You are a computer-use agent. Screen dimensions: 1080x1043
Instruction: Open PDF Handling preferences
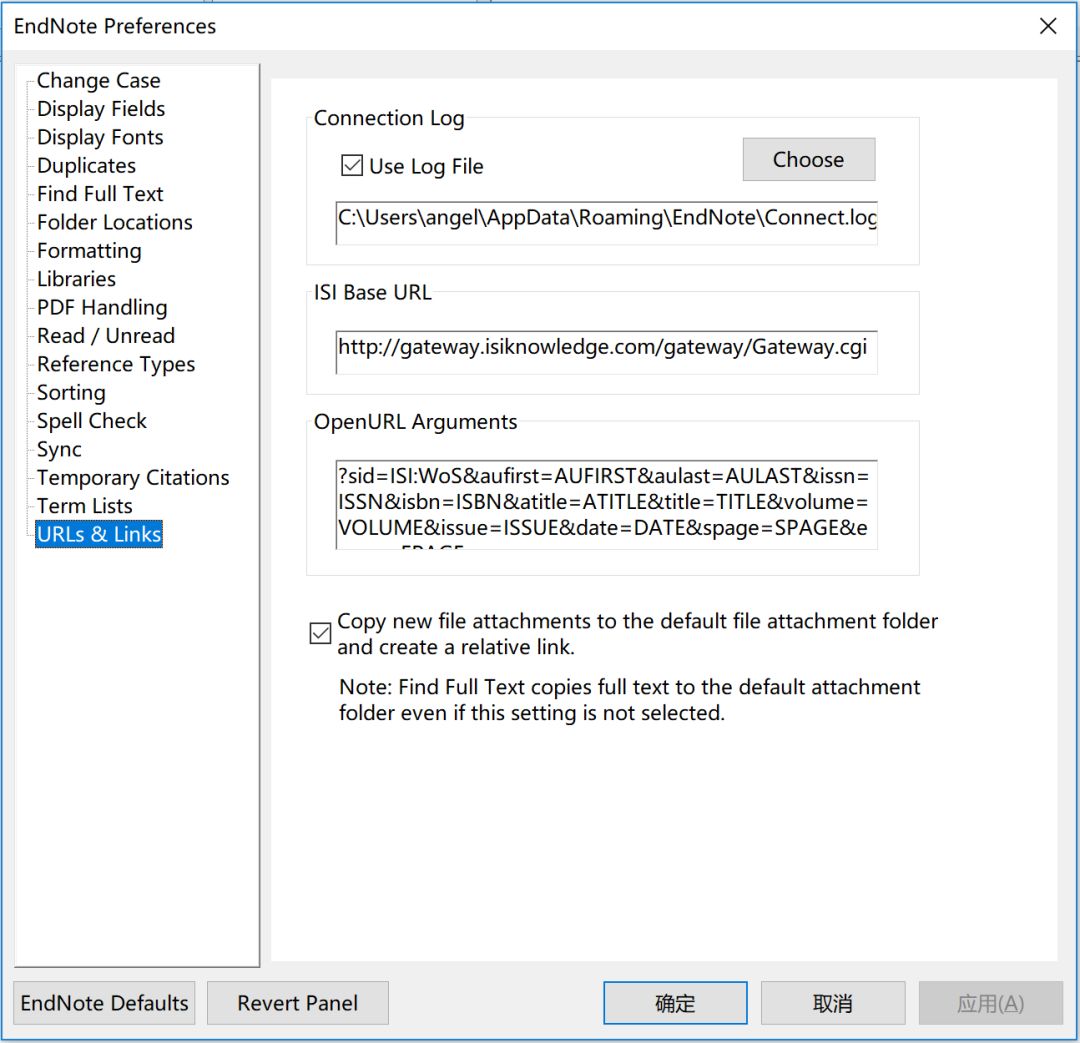102,307
